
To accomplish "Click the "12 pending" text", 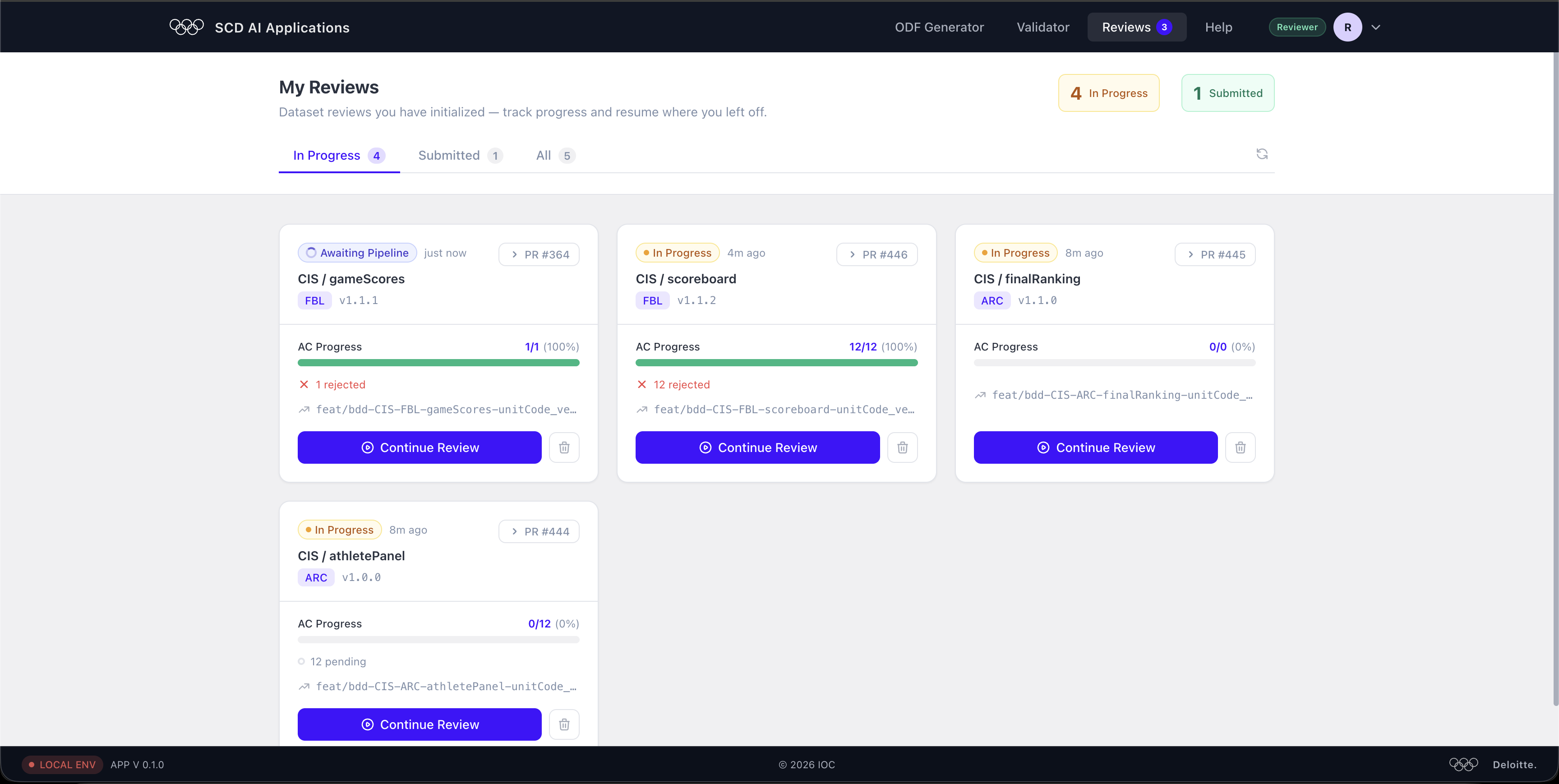I will (x=338, y=661).
